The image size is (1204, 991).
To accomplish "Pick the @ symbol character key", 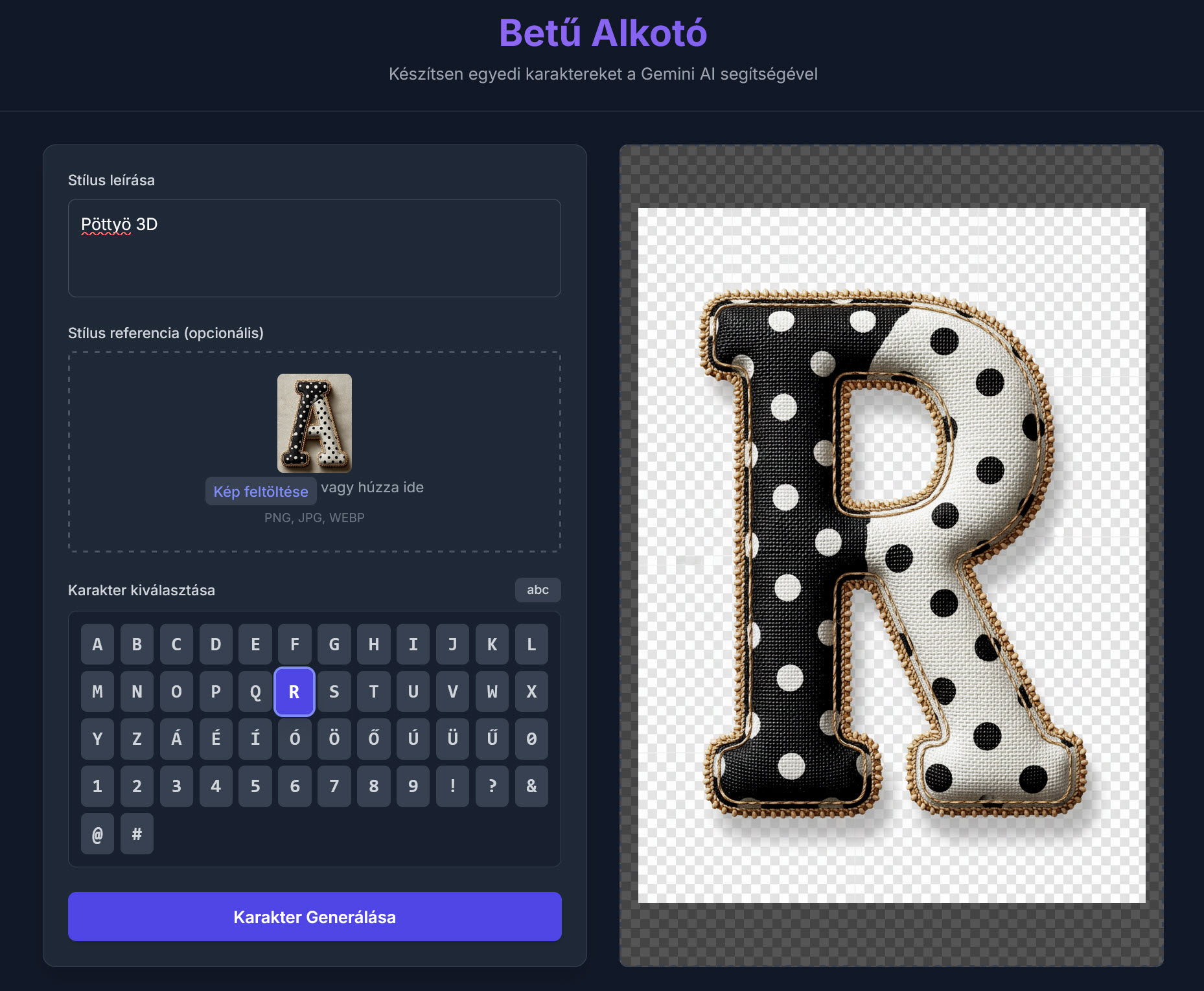I will click(97, 834).
